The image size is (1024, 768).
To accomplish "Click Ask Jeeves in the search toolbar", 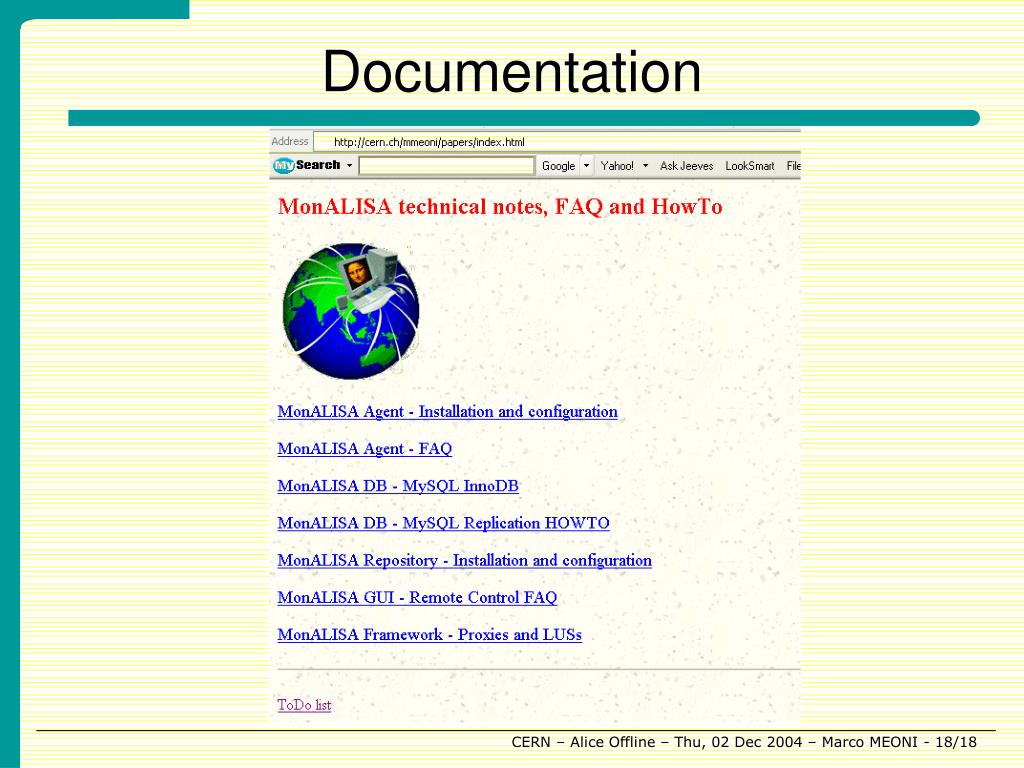I will (x=686, y=166).
